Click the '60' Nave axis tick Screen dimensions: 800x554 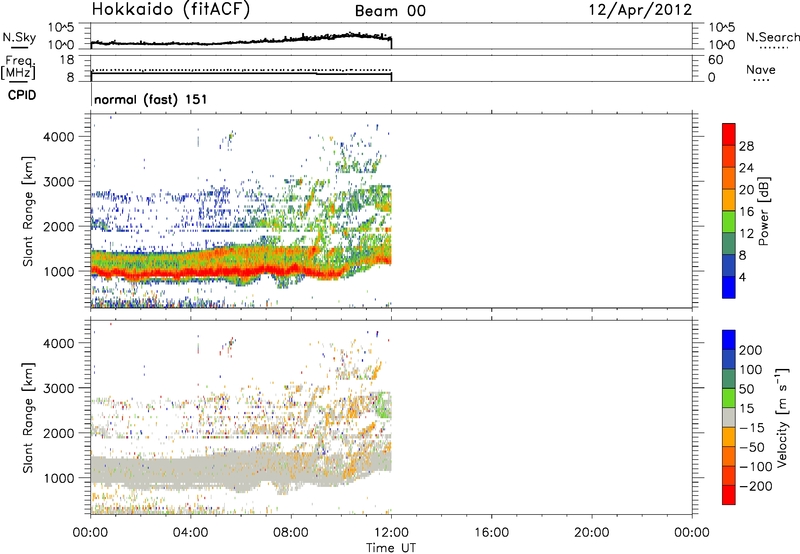click(715, 60)
